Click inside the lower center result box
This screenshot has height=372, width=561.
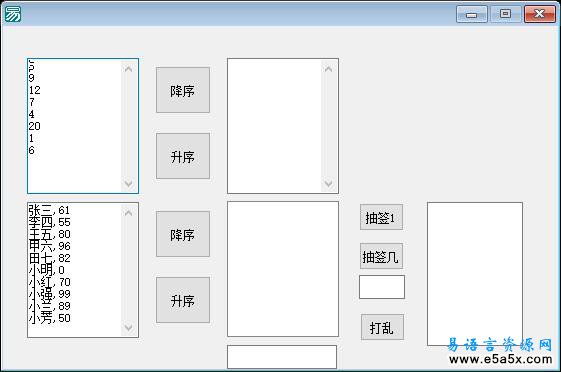(283, 269)
